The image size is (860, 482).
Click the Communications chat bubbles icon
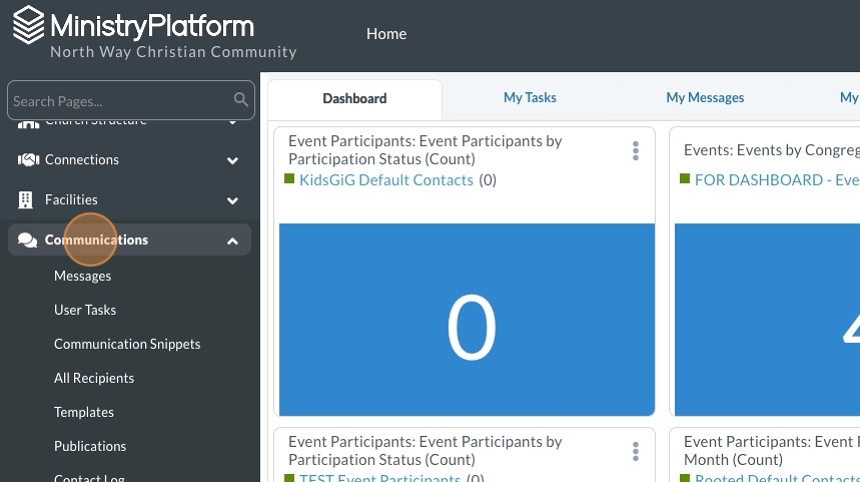(28, 240)
